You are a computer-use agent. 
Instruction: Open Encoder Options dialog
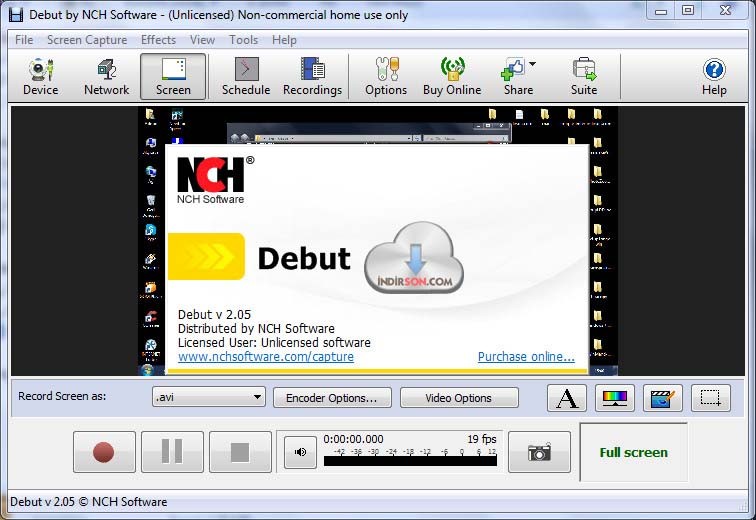click(x=332, y=398)
